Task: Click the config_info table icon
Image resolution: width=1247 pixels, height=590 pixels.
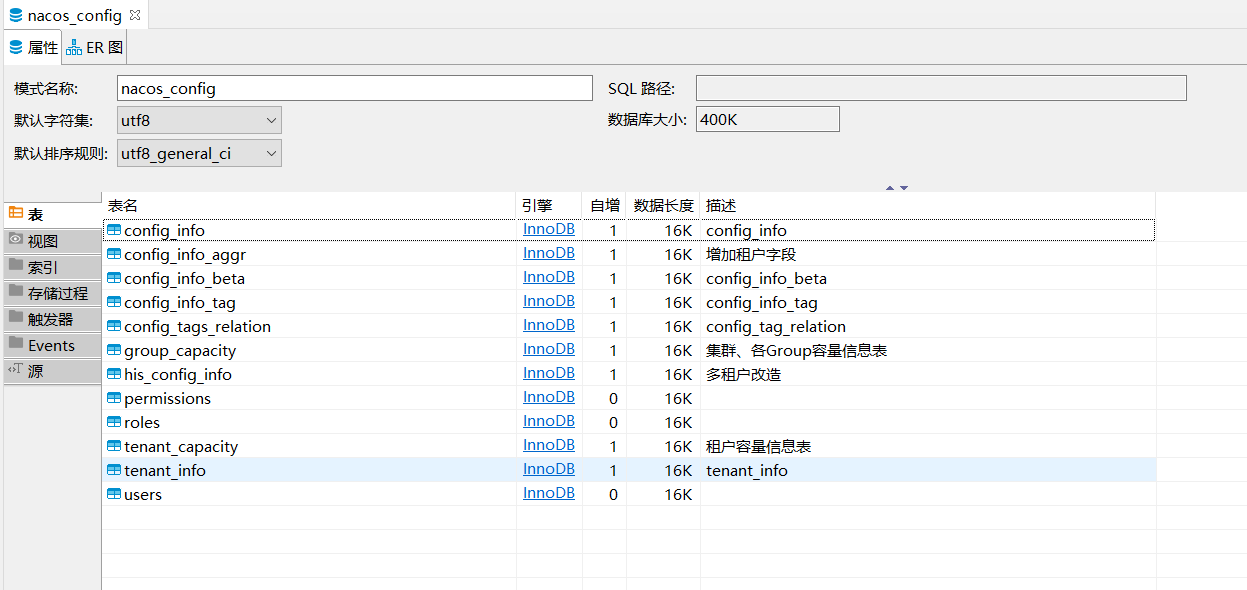Action: 114,230
